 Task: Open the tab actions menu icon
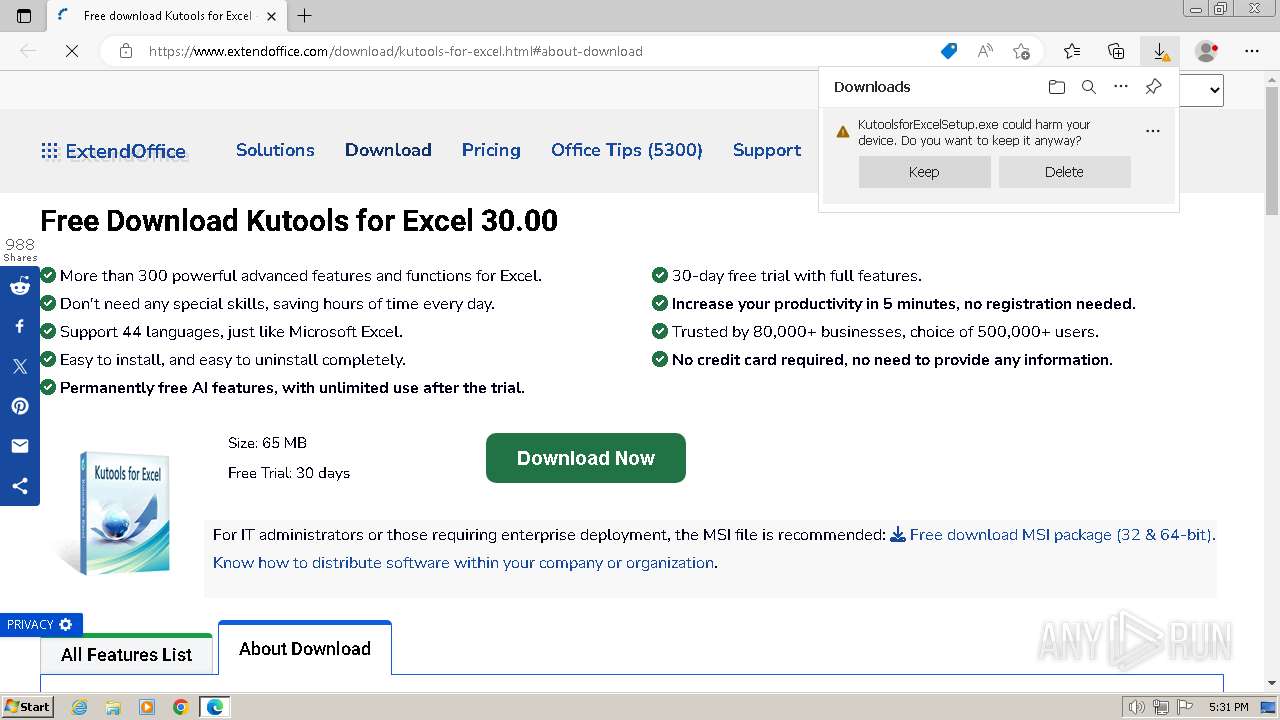click(x=24, y=16)
